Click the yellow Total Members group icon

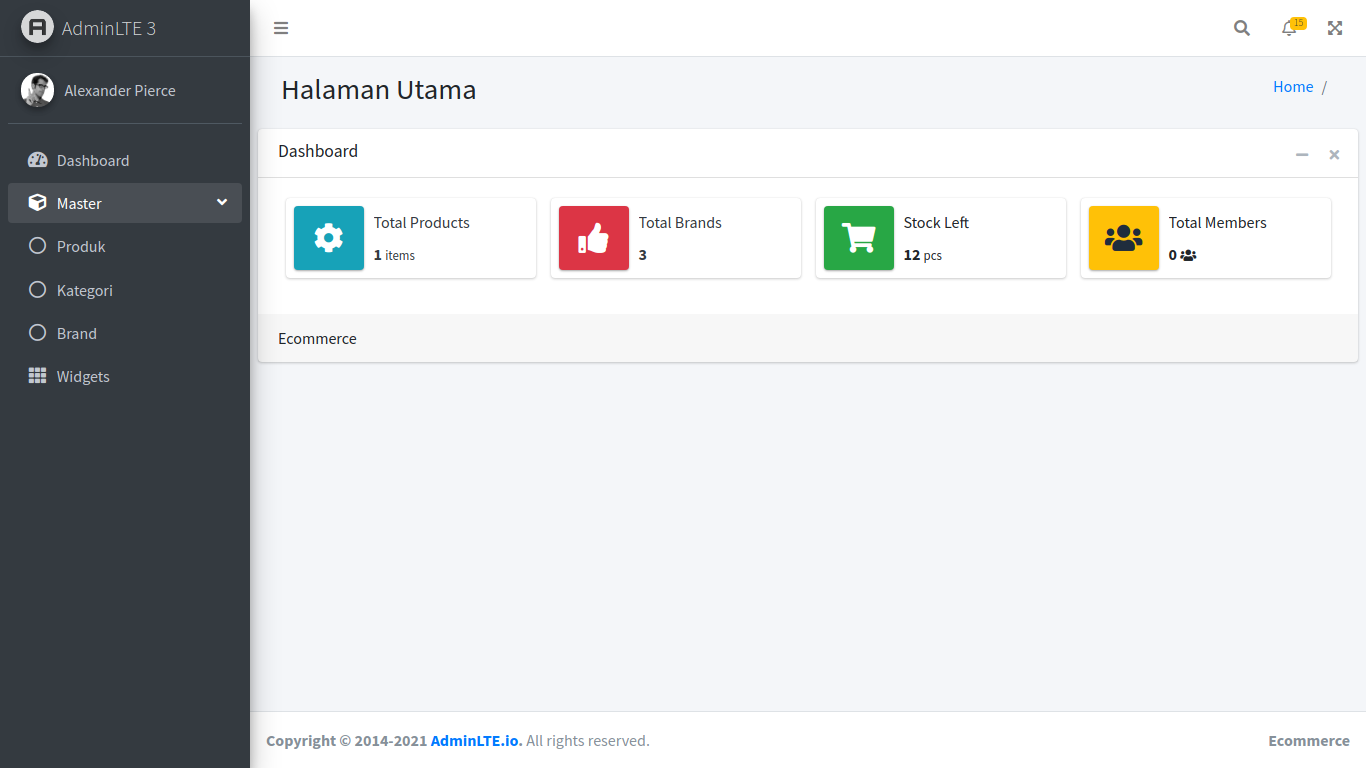click(x=1124, y=238)
